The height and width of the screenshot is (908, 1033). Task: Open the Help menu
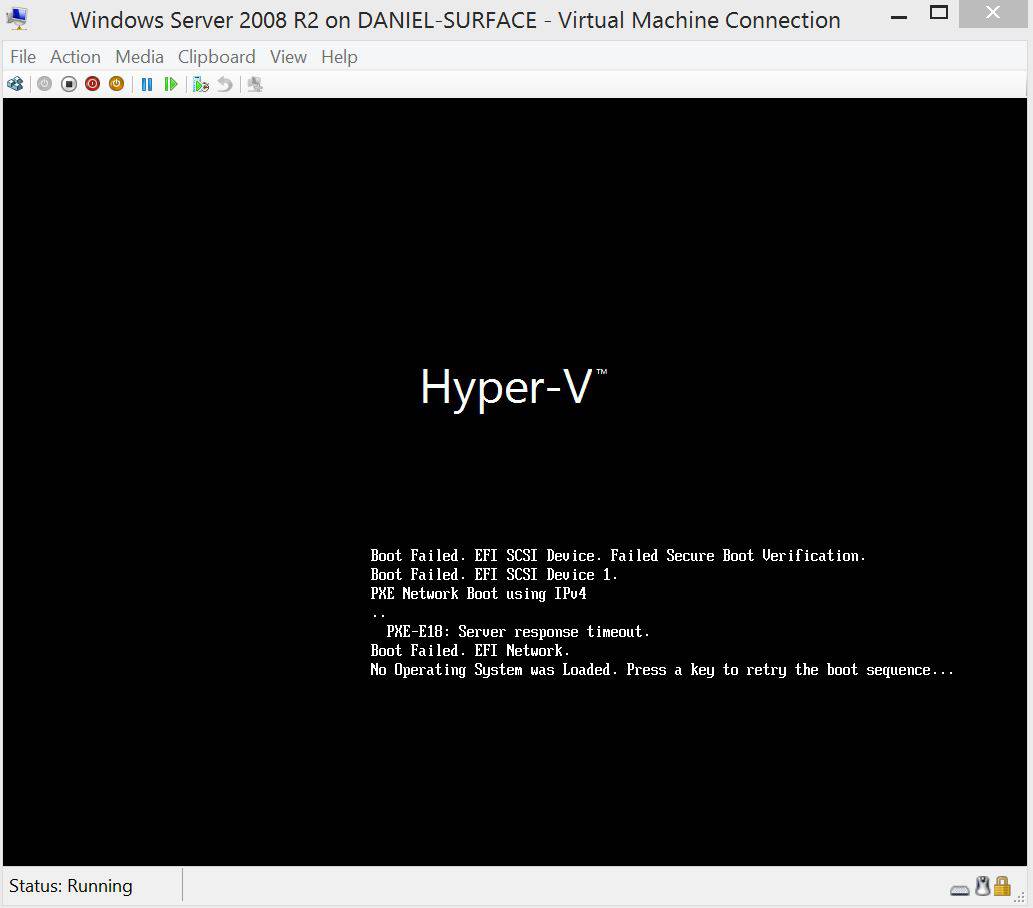(x=339, y=57)
